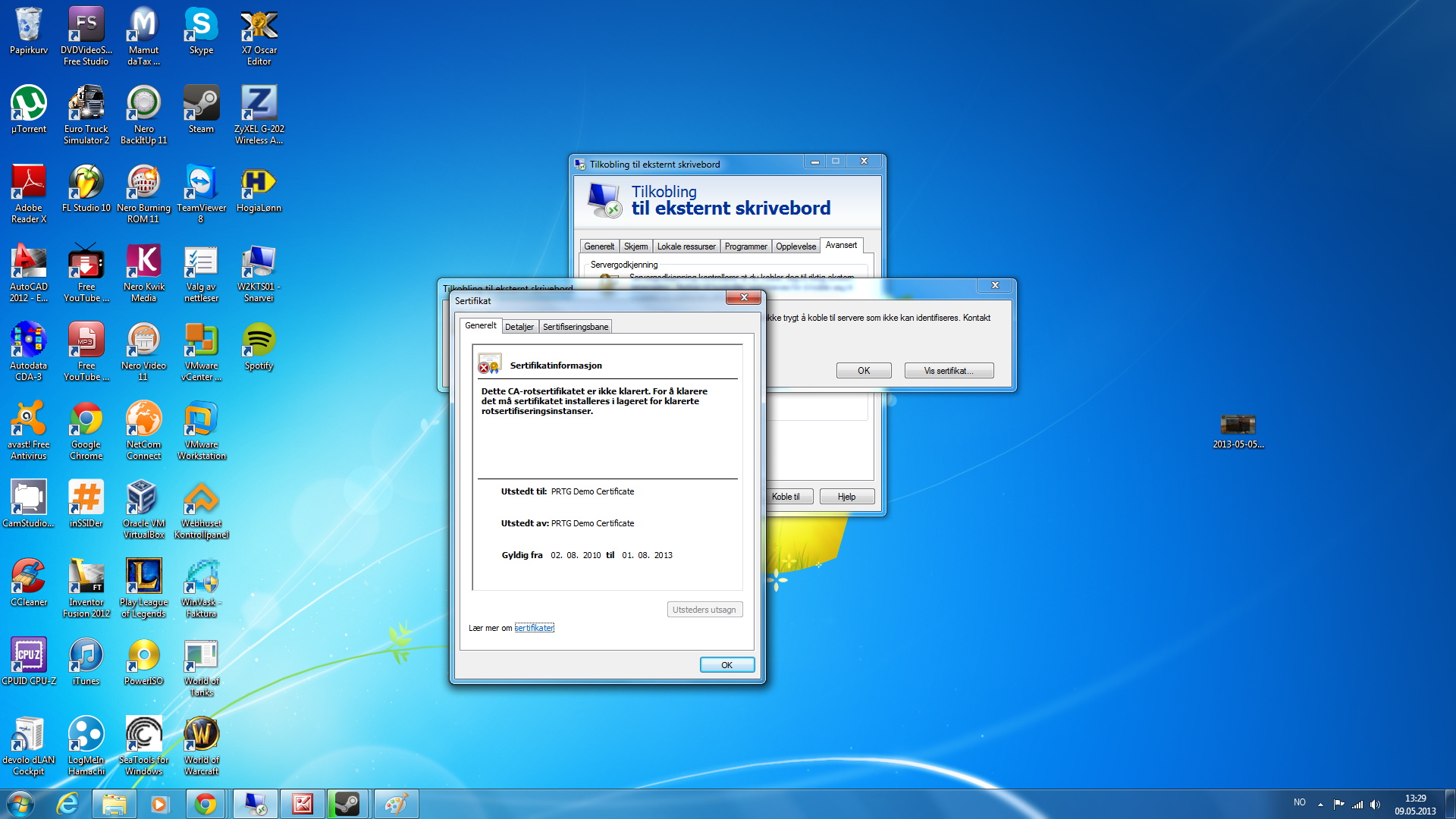Open ZyXEL G-202 Wireless Adapter shortcut

point(259,115)
